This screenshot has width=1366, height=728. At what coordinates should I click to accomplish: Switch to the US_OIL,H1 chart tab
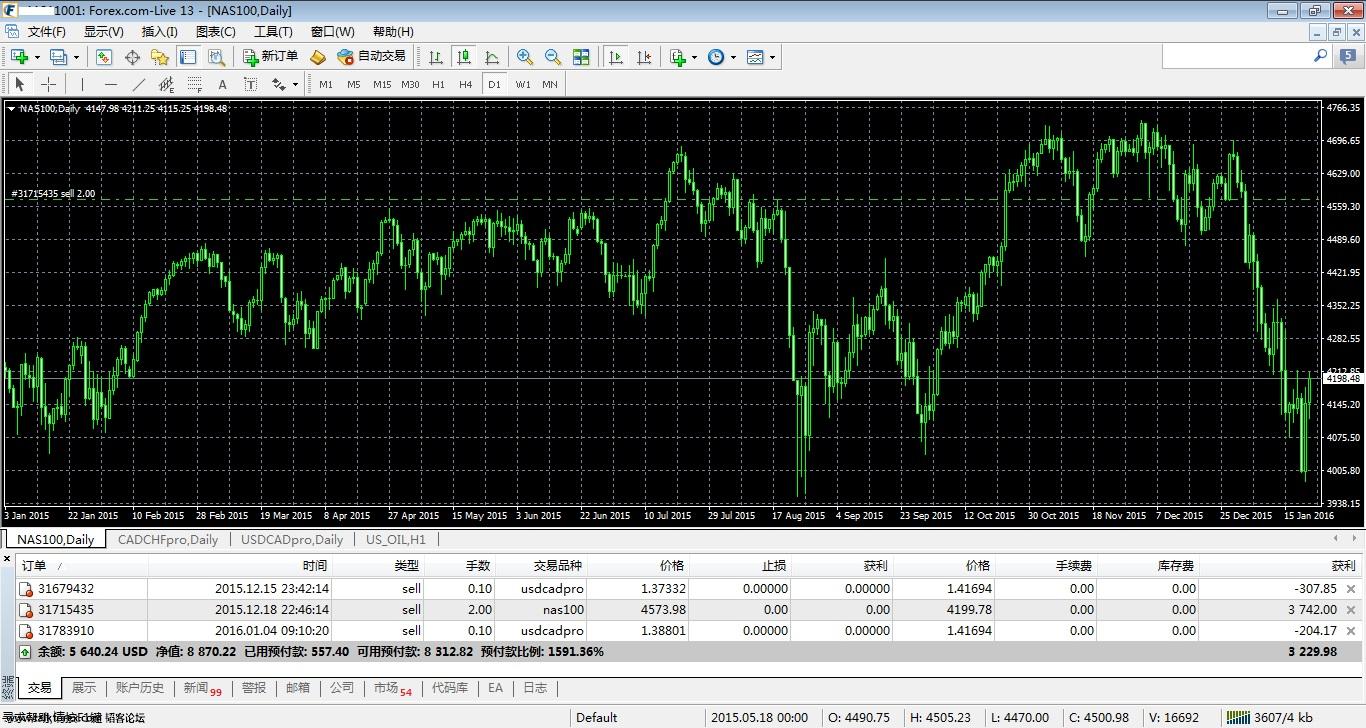click(x=396, y=539)
